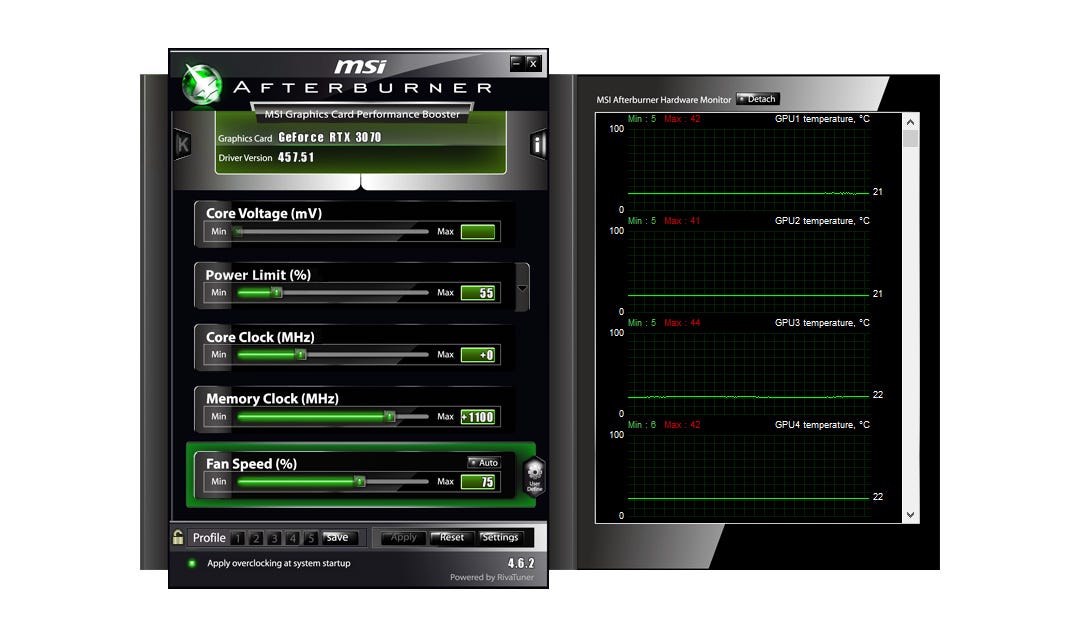Click the GPU3 temperature graph

tap(749, 372)
